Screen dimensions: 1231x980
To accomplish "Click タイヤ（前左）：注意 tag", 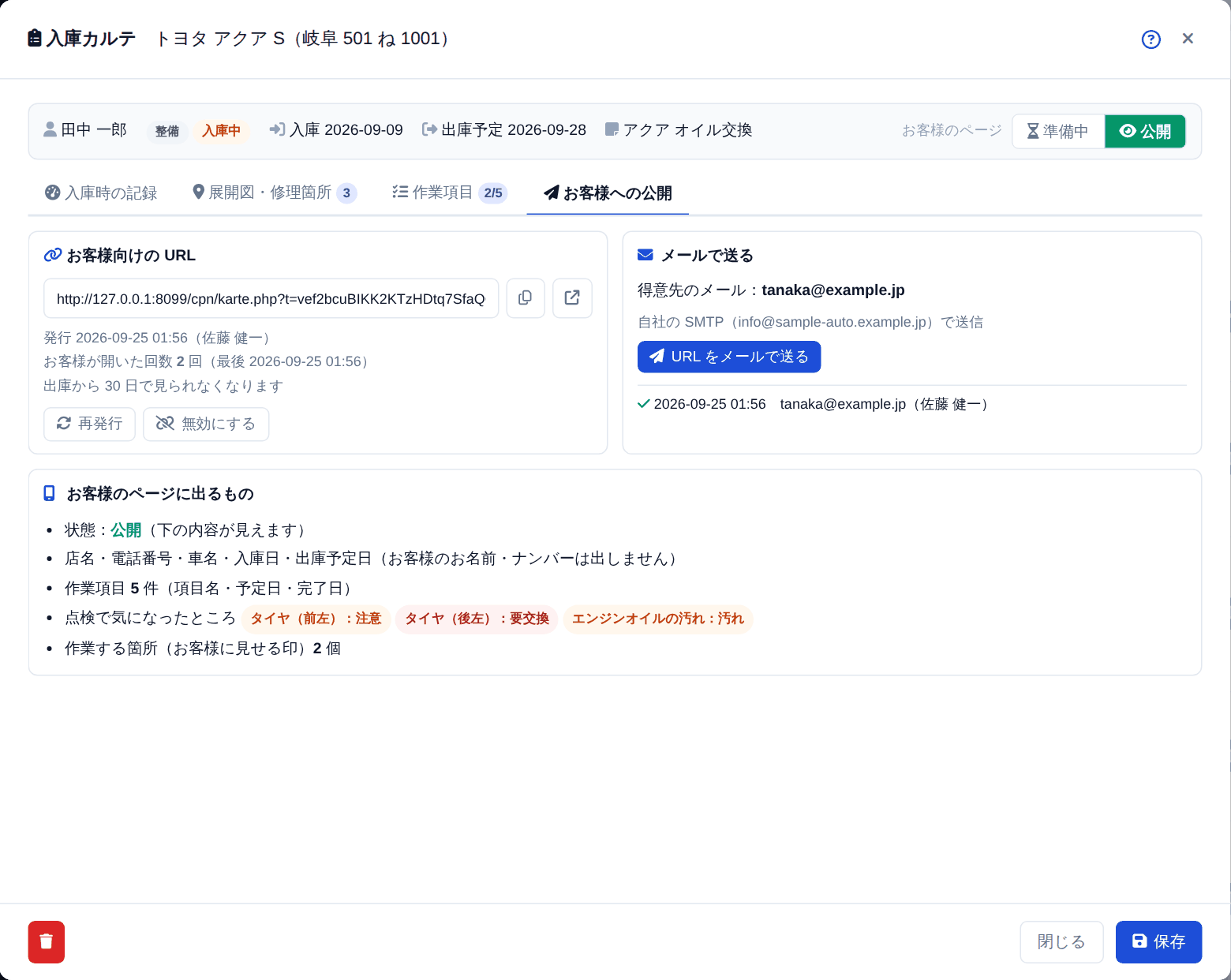I will pos(316,619).
